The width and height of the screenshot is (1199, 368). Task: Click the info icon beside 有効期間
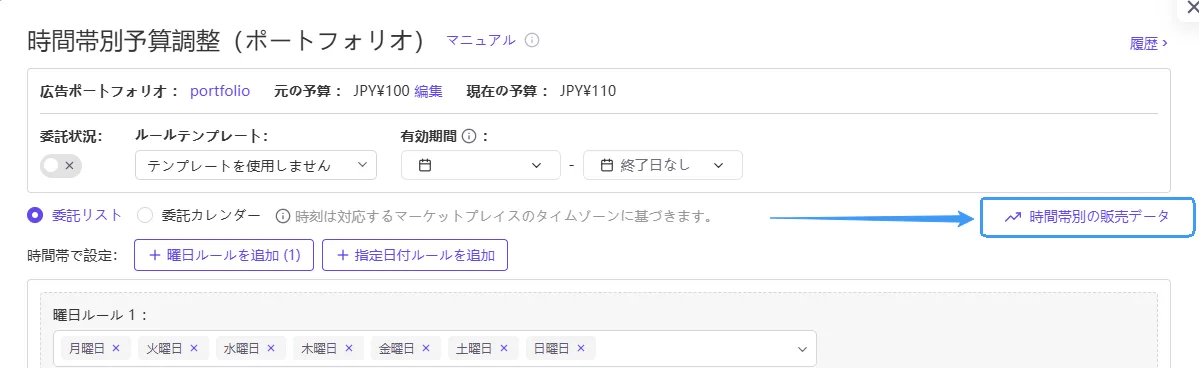(470, 137)
